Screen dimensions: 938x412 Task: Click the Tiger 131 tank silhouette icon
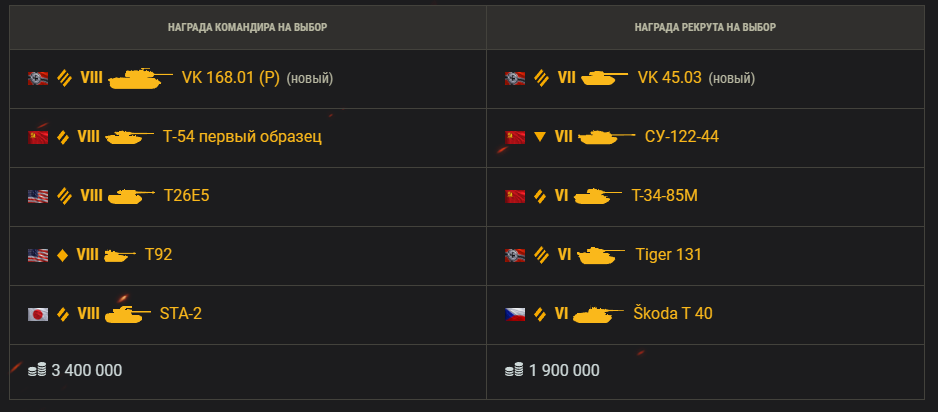pyautogui.click(x=601, y=255)
